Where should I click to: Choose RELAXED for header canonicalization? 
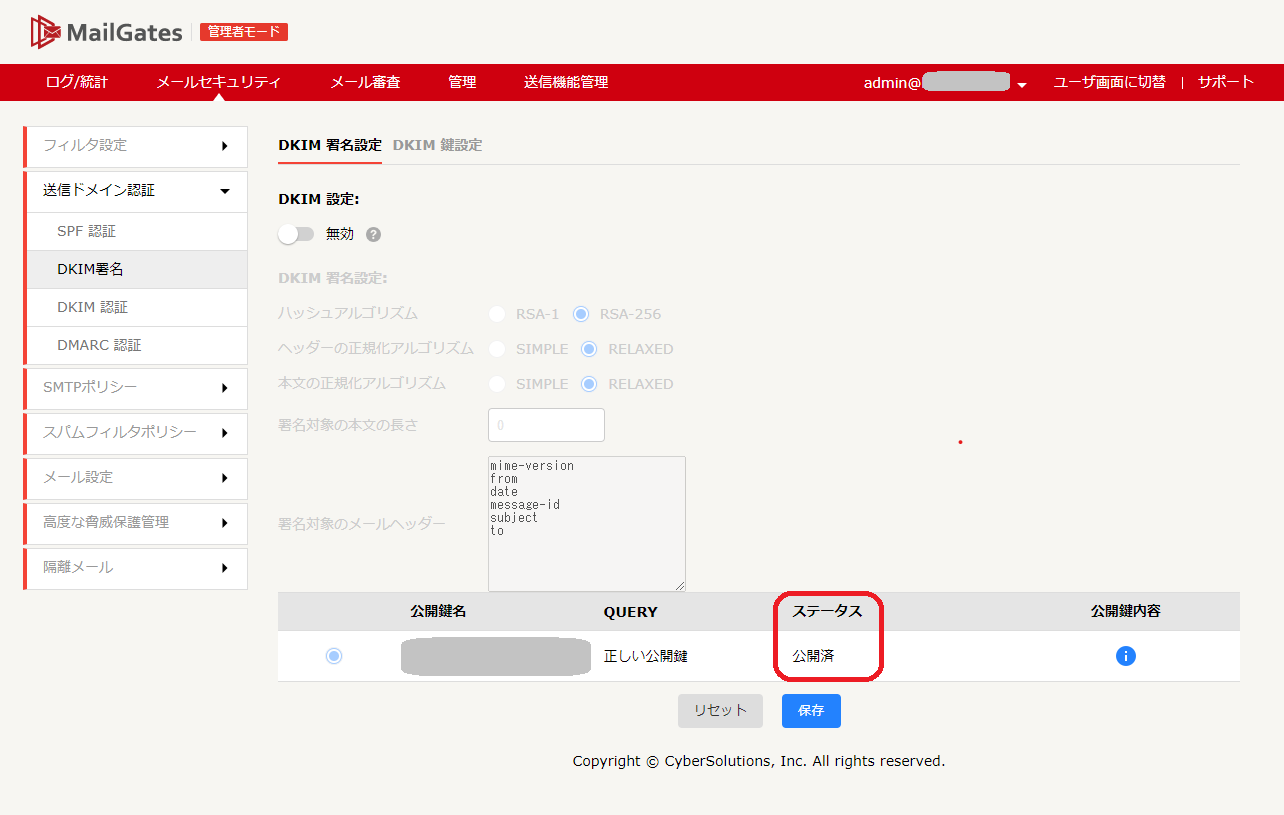(589, 349)
